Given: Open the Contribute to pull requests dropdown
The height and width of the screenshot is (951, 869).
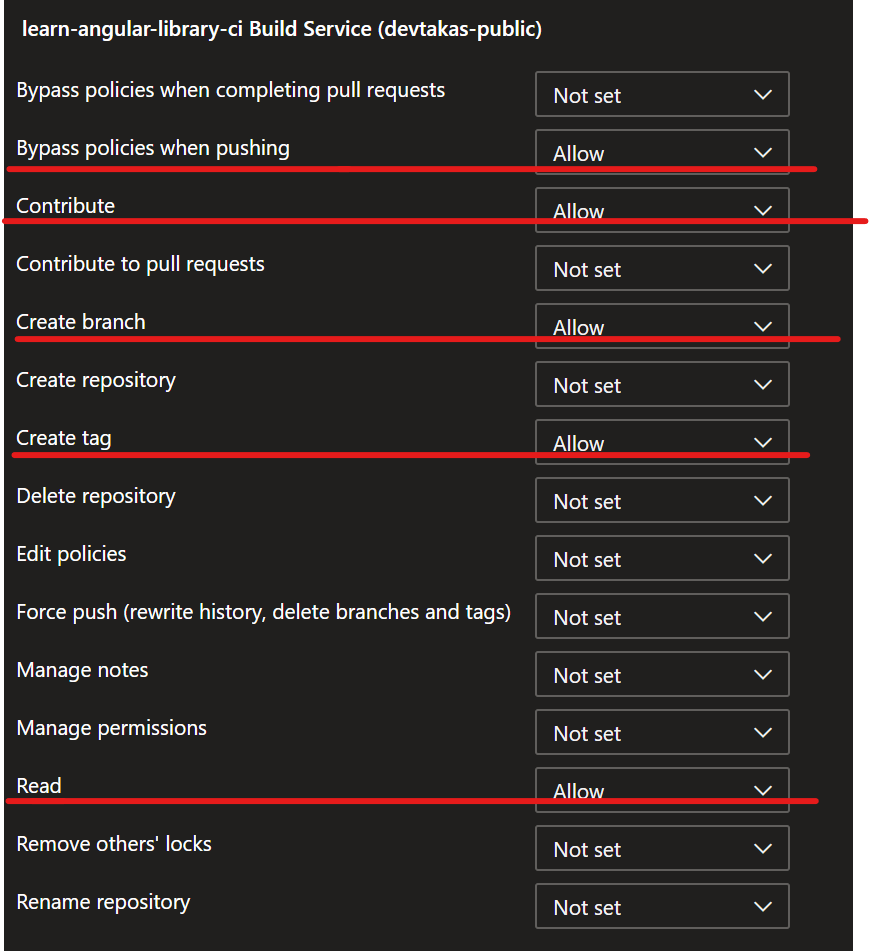Looking at the screenshot, I should pyautogui.click(x=662, y=268).
